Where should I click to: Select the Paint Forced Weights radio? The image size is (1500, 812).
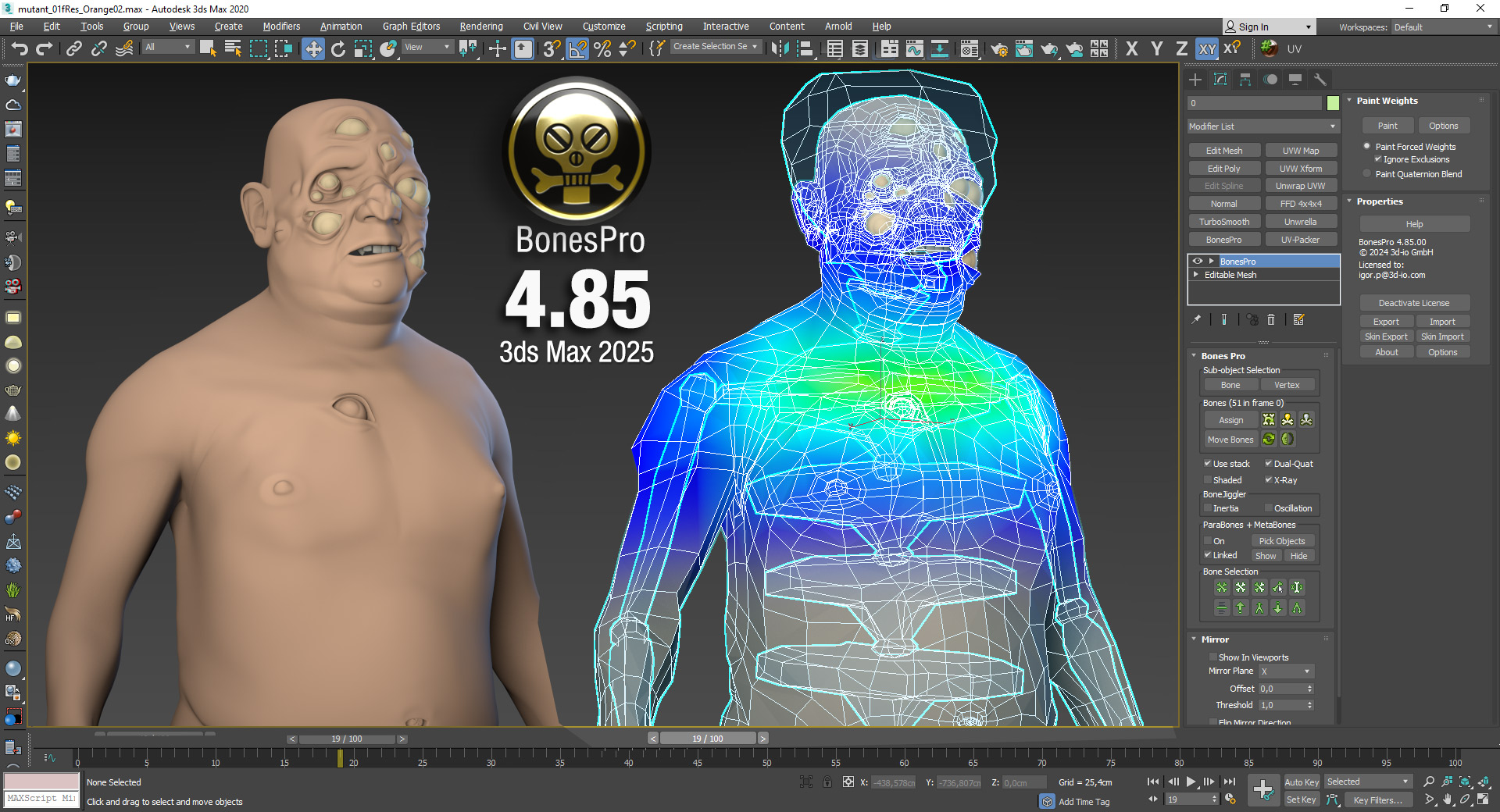coord(1367,147)
